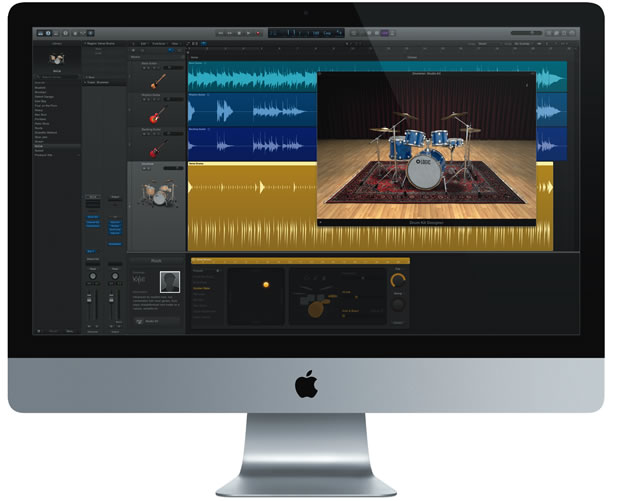Click the Library search field
The image size is (620, 501).
[57, 77]
